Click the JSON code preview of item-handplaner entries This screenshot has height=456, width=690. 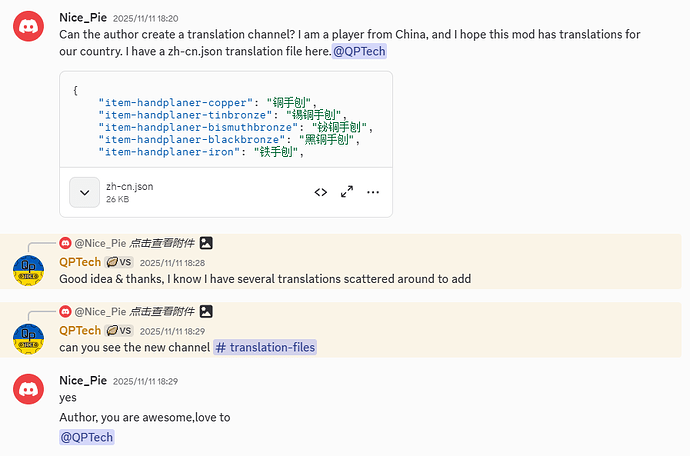(226, 120)
